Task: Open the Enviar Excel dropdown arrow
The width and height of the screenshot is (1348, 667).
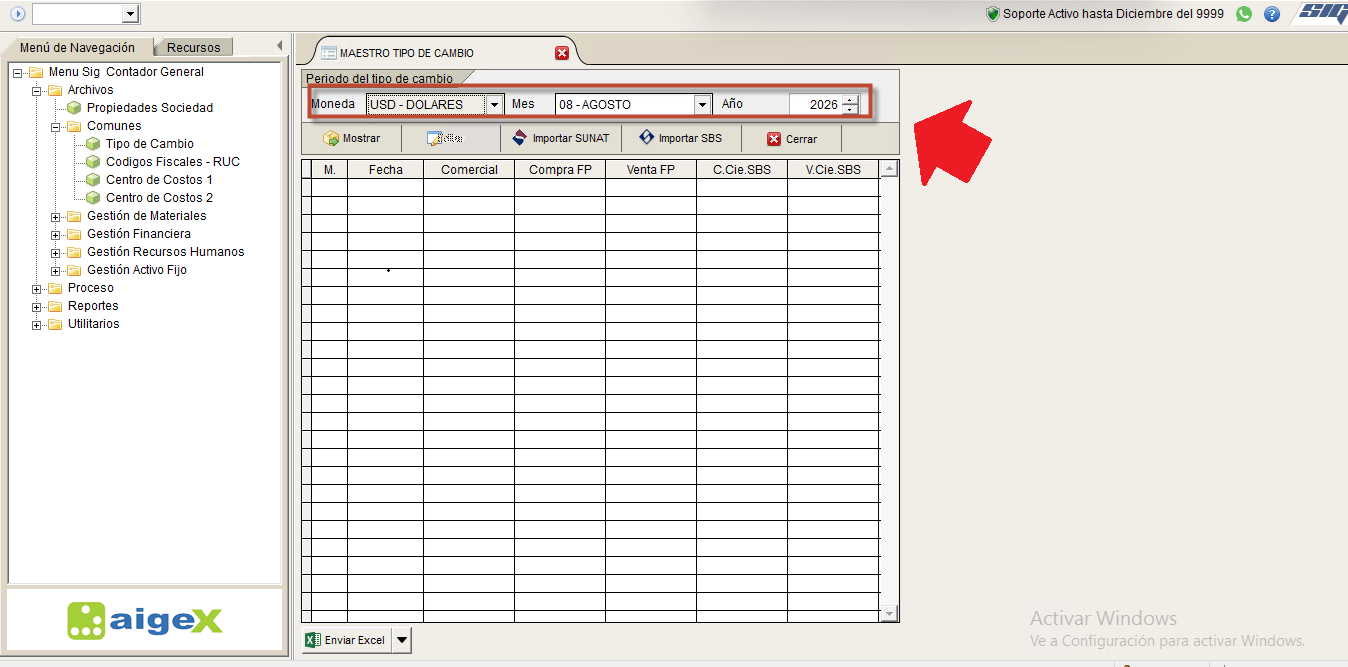Action: coord(401,640)
